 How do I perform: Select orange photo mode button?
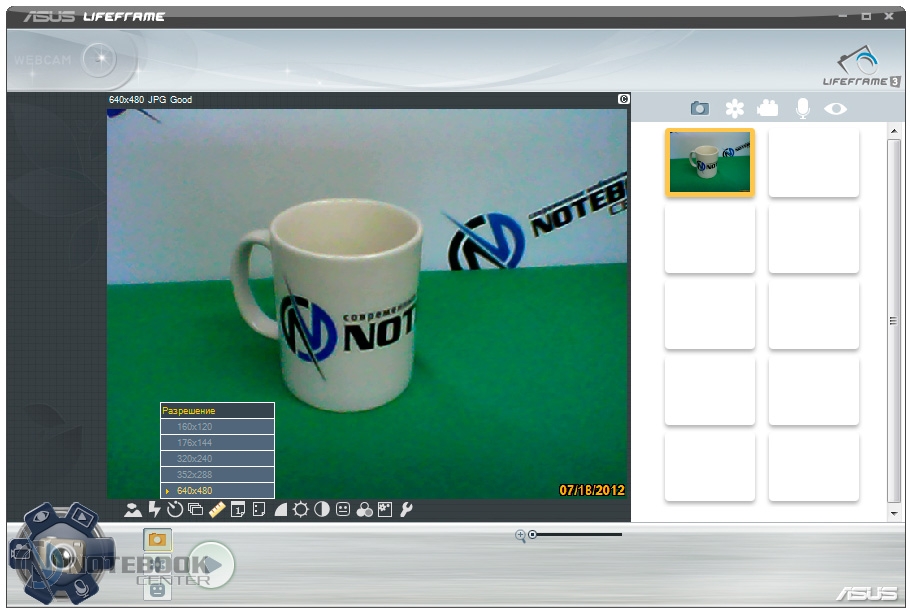(158, 539)
